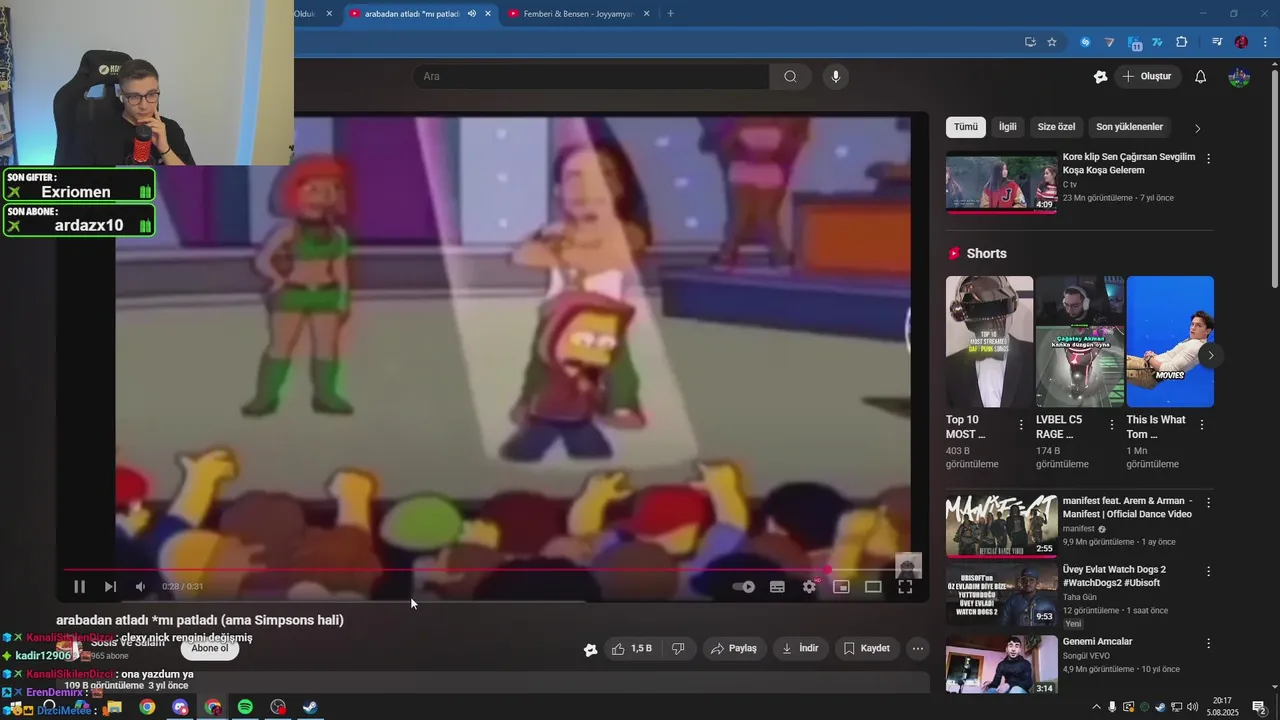Open Kore klip video thumbnail

coord(1001,182)
